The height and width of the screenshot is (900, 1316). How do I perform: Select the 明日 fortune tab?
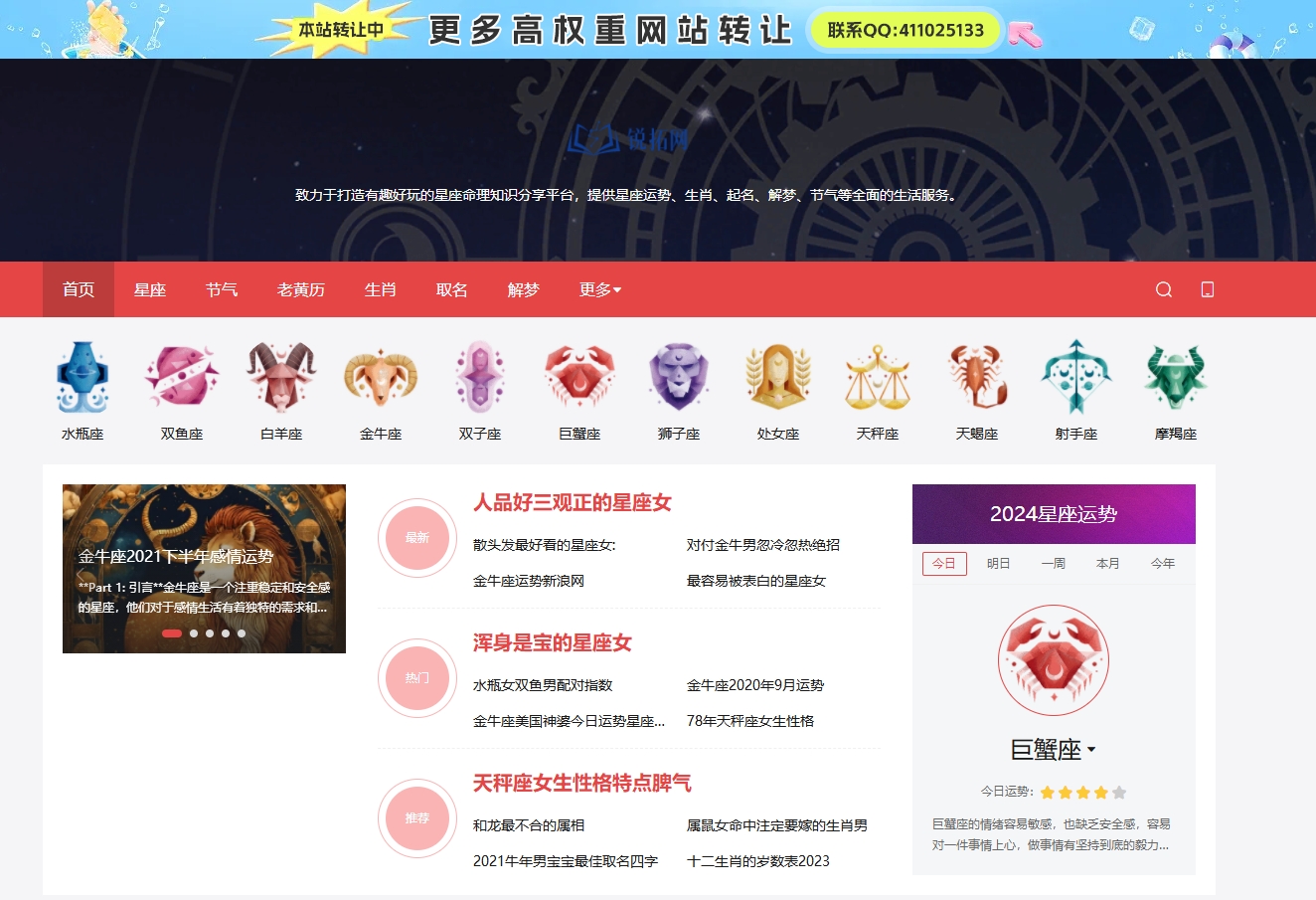point(999,564)
